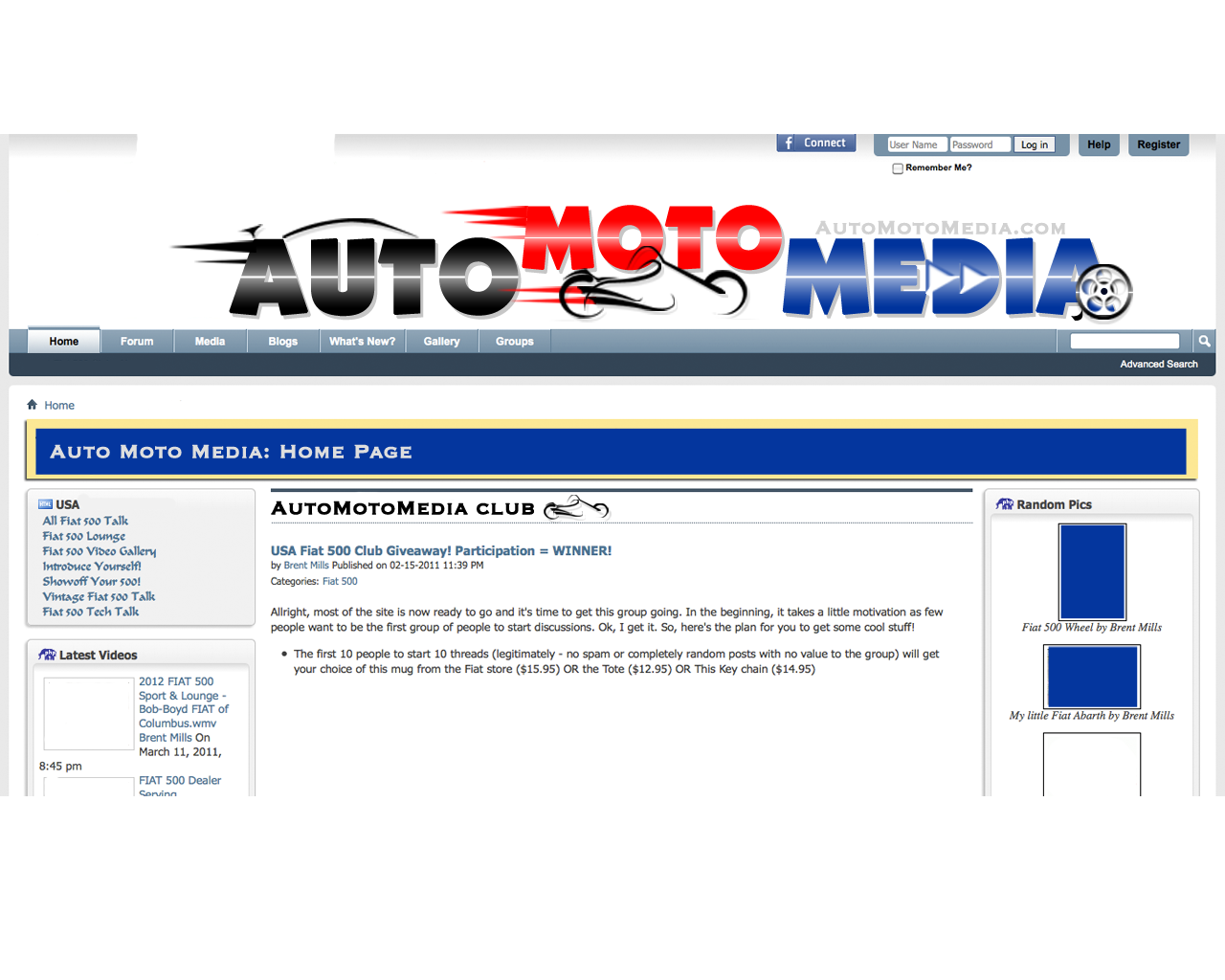Click the USA section icon

(x=45, y=504)
